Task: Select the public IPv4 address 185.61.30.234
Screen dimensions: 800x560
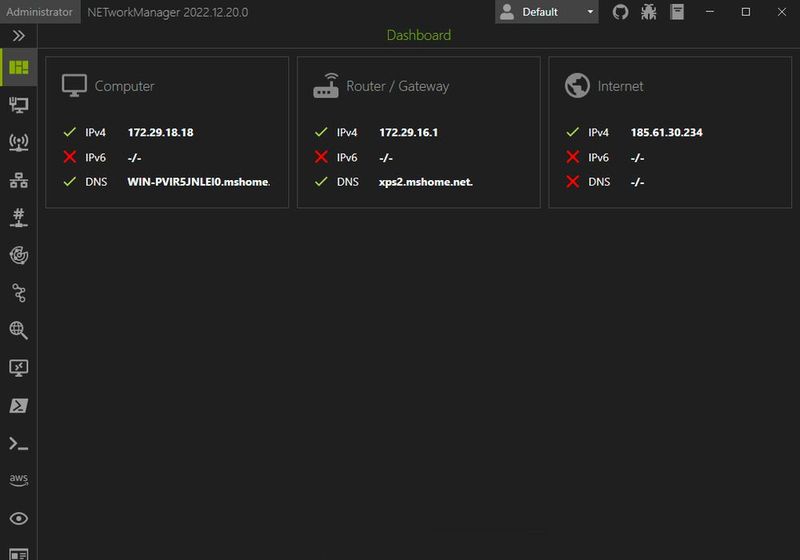Action: pos(667,133)
